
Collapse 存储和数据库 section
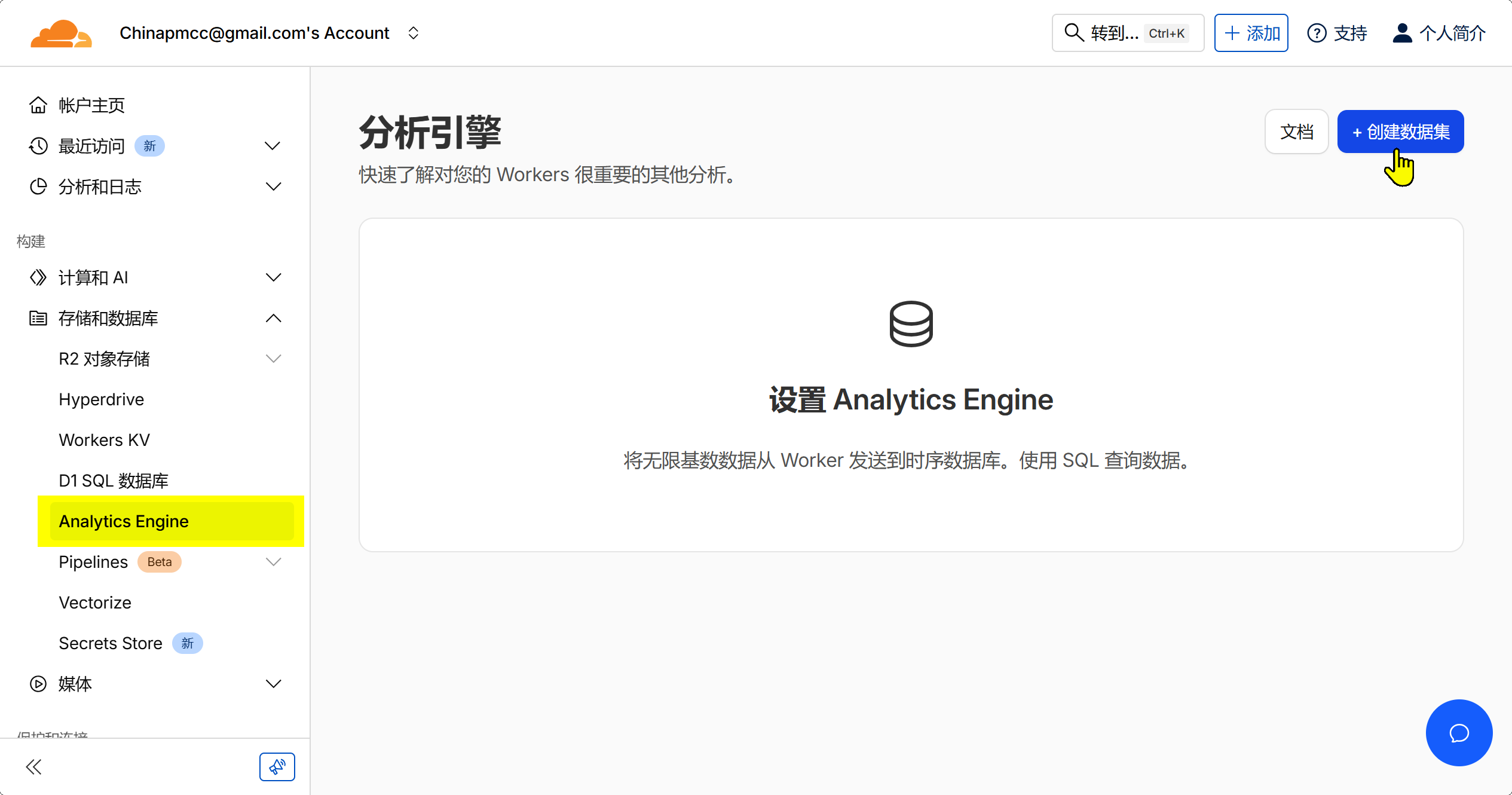pos(273,318)
